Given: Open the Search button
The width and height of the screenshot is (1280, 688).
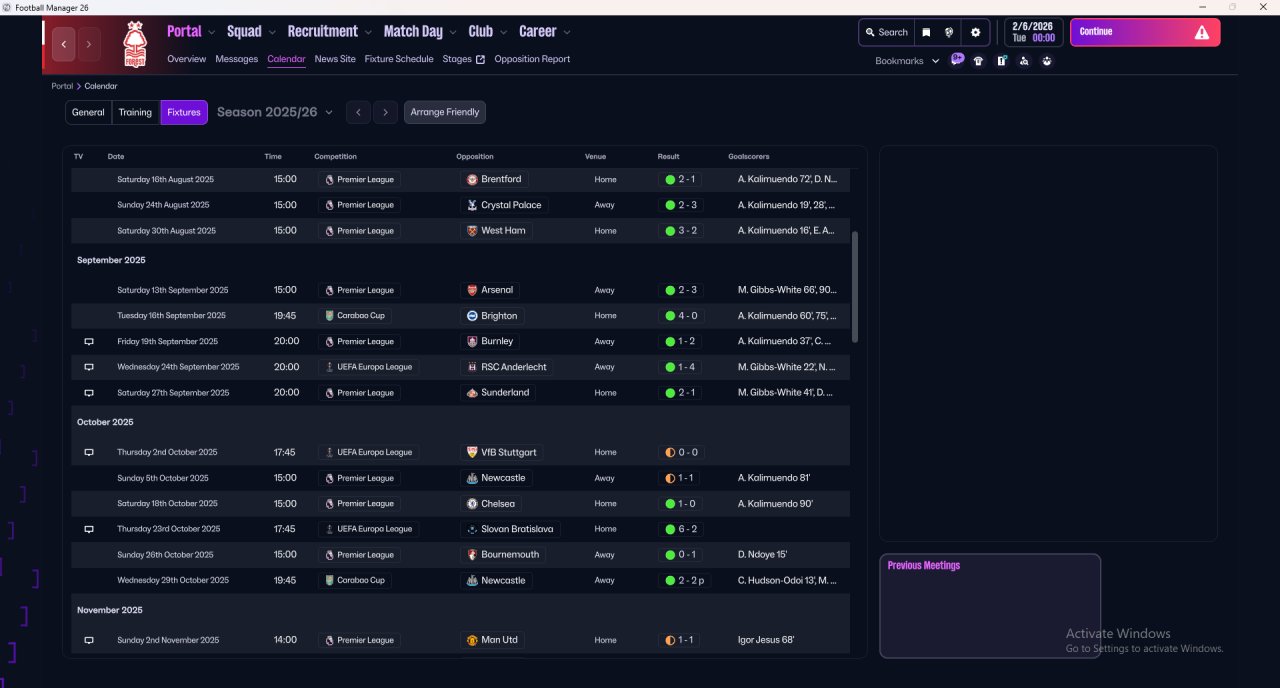Looking at the screenshot, I should [887, 32].
